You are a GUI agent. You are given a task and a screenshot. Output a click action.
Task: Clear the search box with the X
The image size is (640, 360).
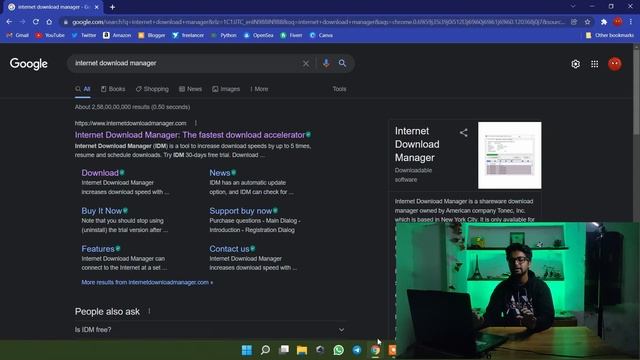[x=306, y=63]
